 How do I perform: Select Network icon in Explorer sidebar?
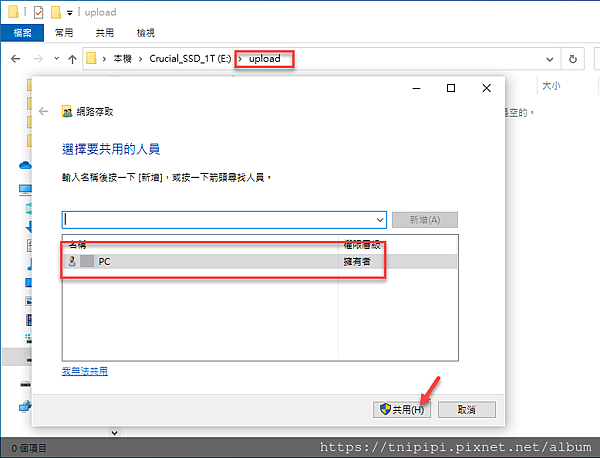click(25, 406)
